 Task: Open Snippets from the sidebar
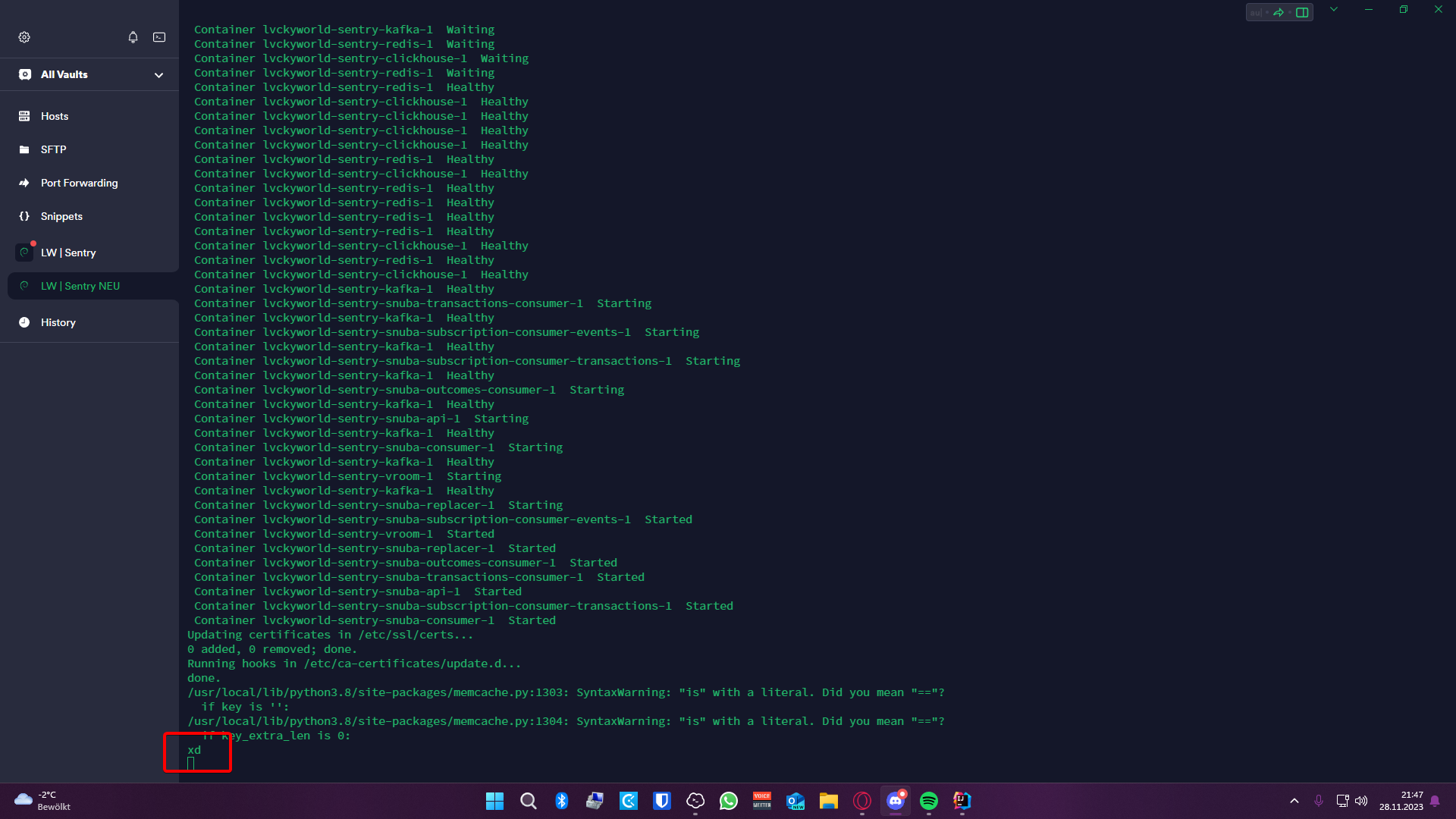point(61,216)
